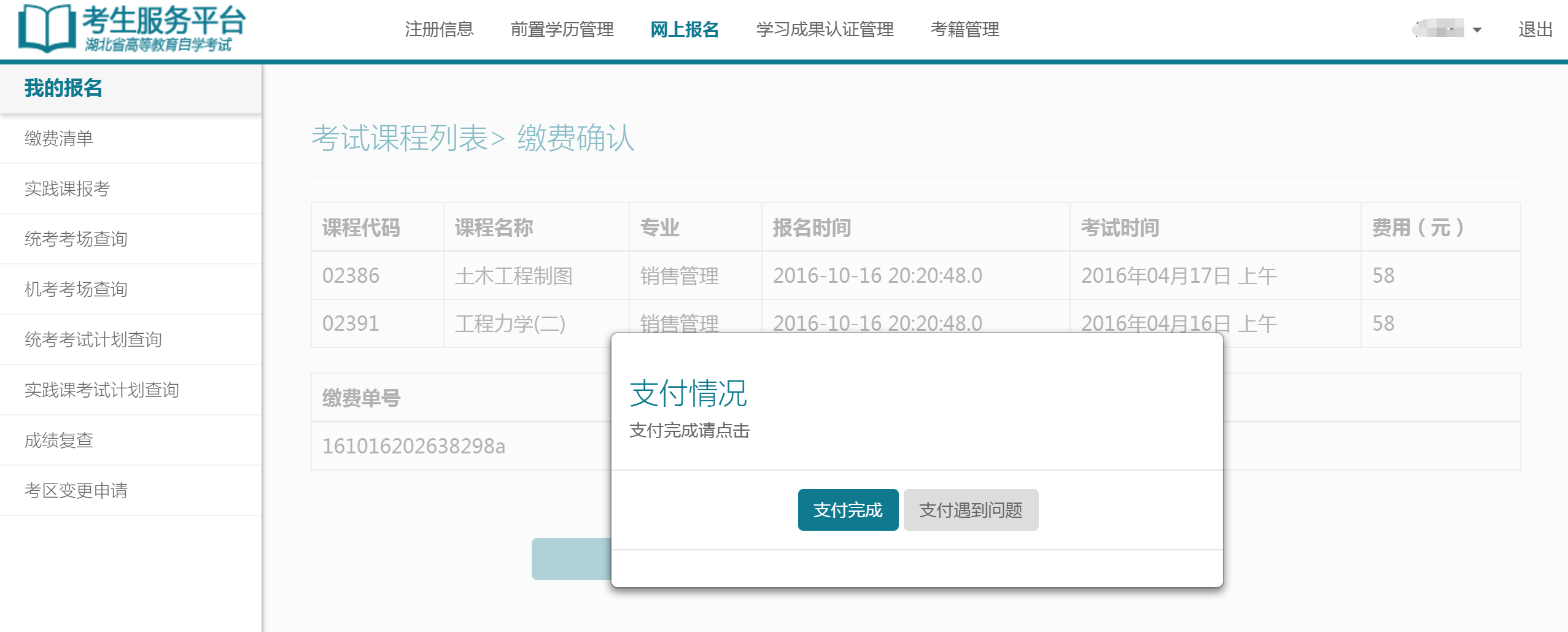Open 成绩复查 from the sidebar
The image size is (1568, 632).
pyautogui.click(x=59, y=441)
